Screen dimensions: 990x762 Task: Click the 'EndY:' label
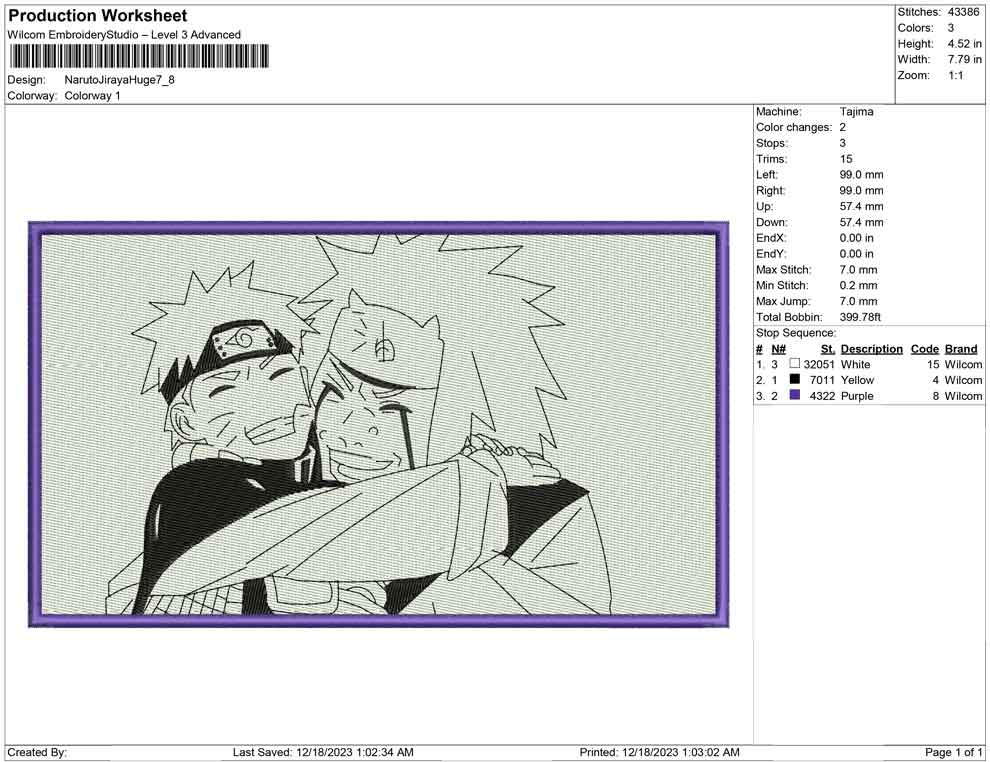pyautogui.click(x=771, y=254)
